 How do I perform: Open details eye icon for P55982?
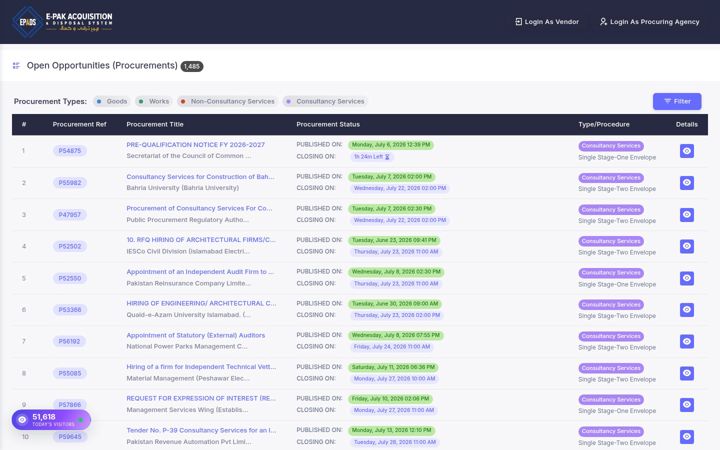coord(686,183)
